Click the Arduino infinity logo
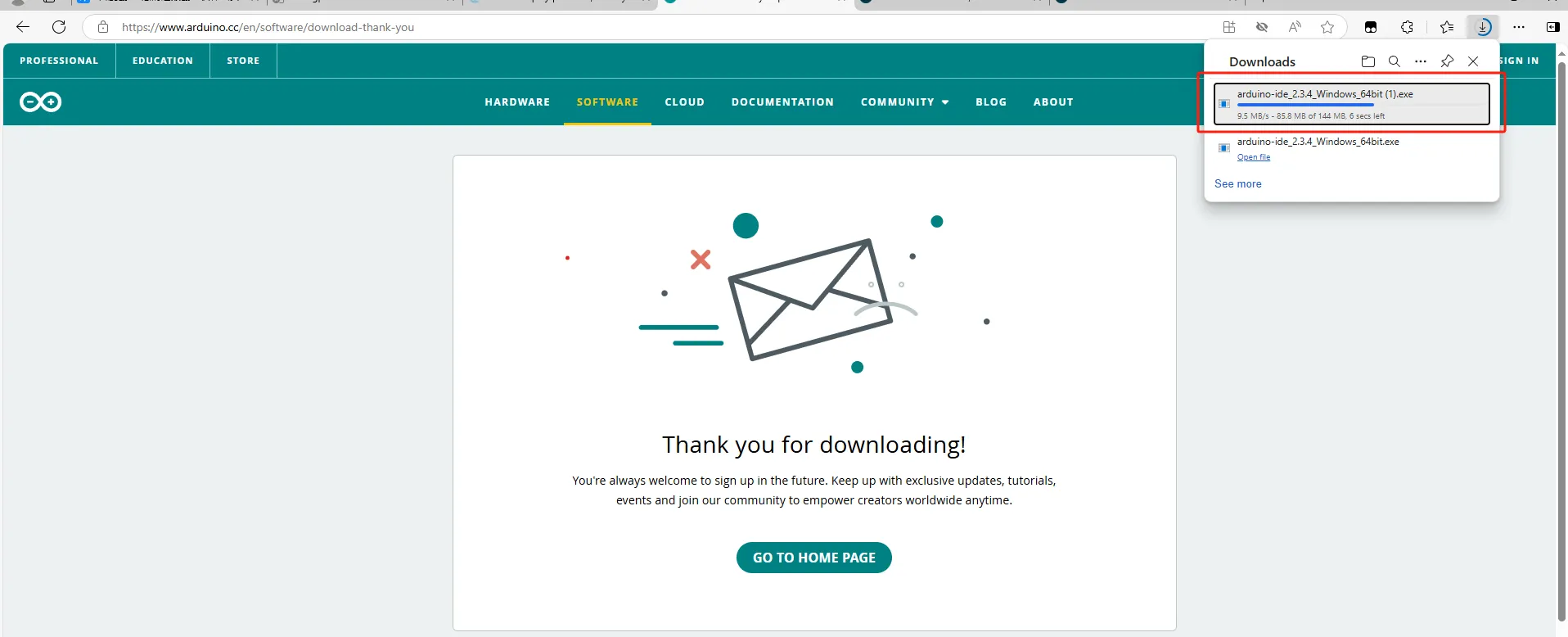The height and width of the screenshot is (637, 1568). pos(41,102)
